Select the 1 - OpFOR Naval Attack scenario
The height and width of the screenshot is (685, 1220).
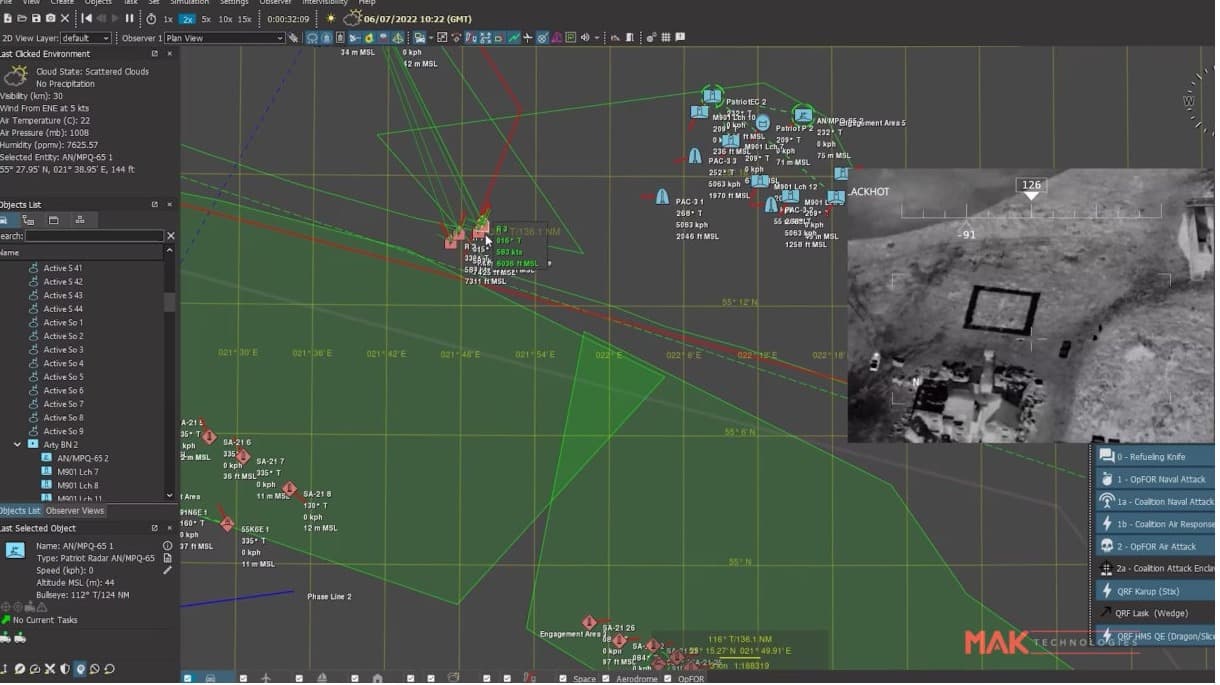pyautogui.click(x=1153, y=479)
